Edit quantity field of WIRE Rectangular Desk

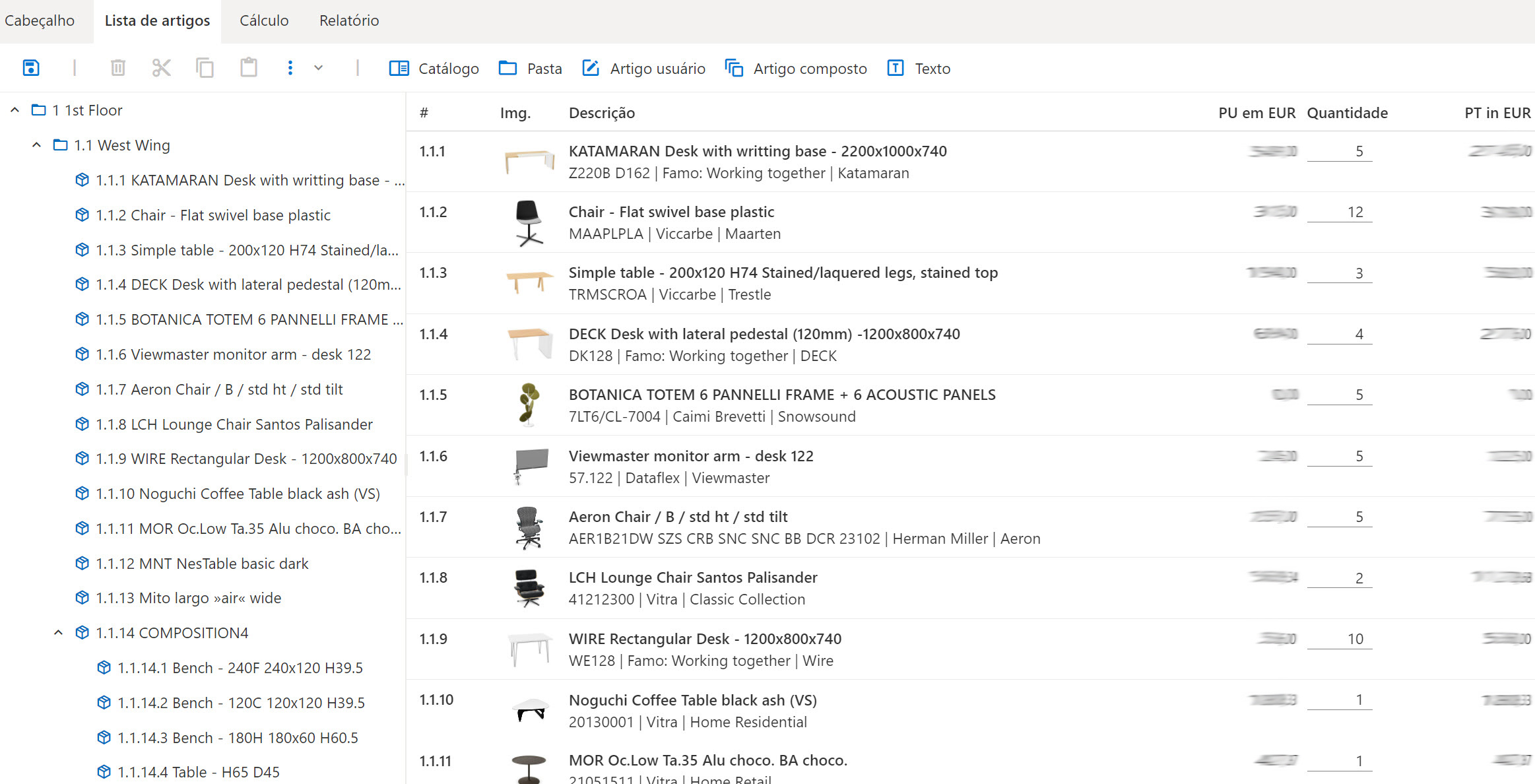coord(1340,639)
